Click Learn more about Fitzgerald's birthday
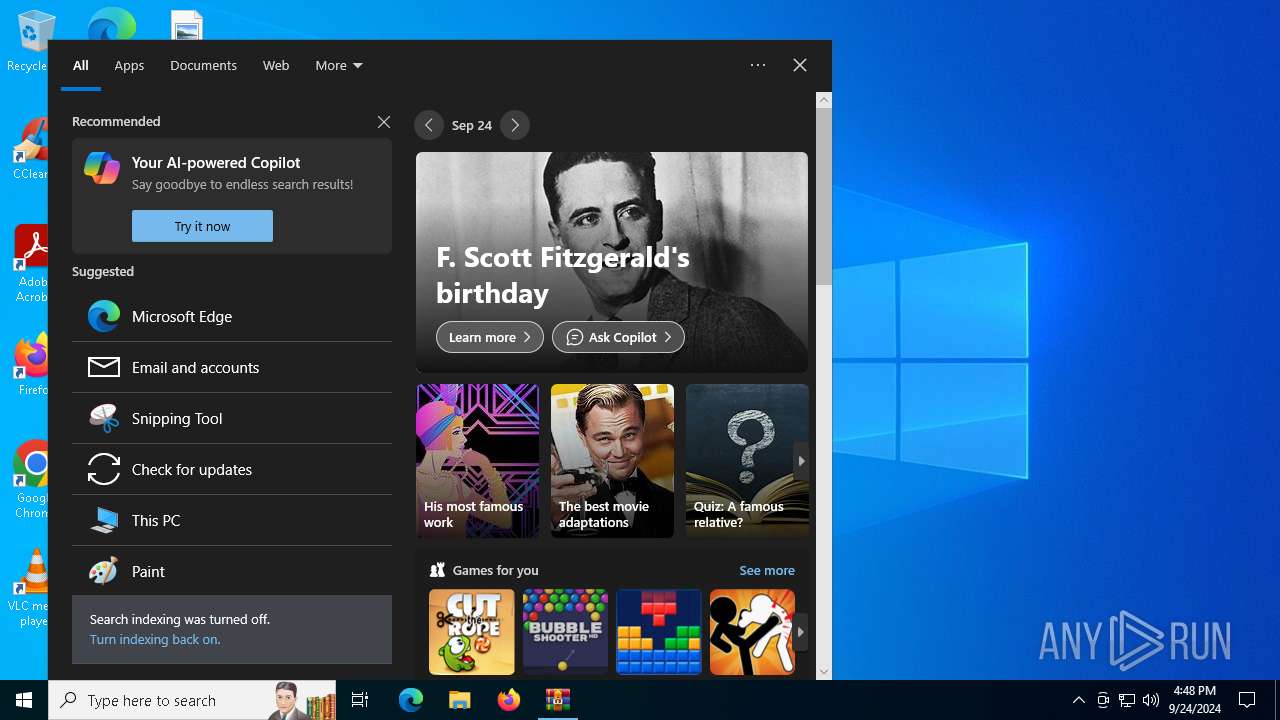The image size is (1280, 720). (490, 337)
